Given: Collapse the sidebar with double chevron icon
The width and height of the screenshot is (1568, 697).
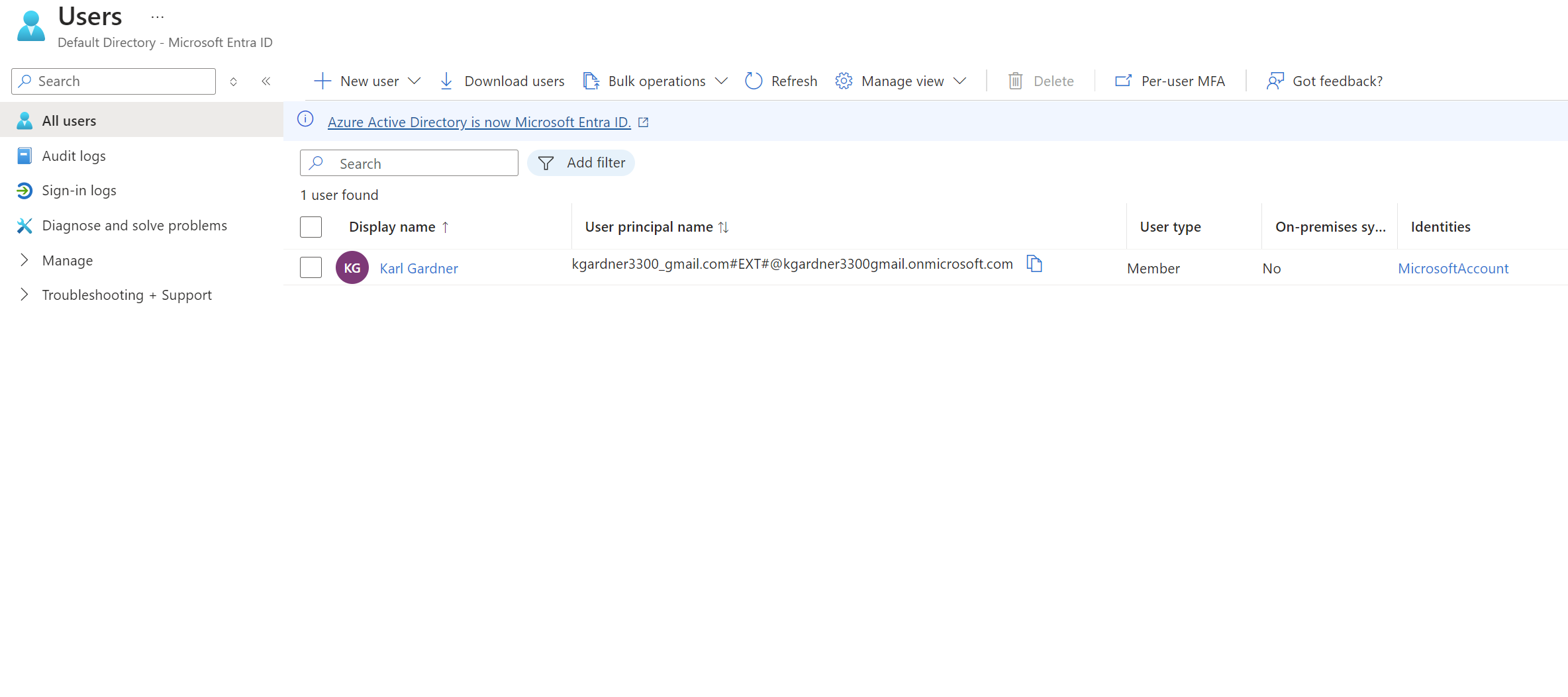Looking at the screenshot, I should (266, 81).
